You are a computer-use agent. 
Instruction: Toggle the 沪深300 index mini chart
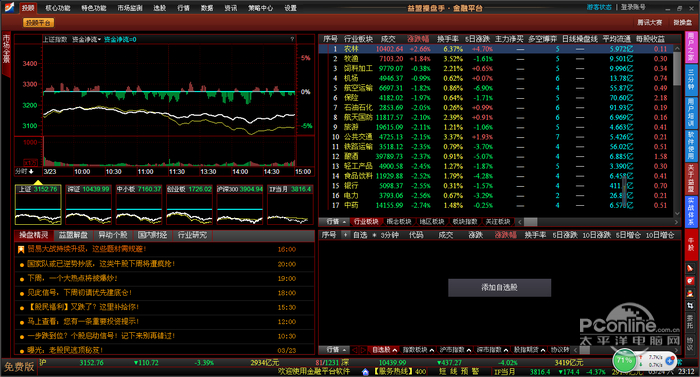[x=240, y=205]
